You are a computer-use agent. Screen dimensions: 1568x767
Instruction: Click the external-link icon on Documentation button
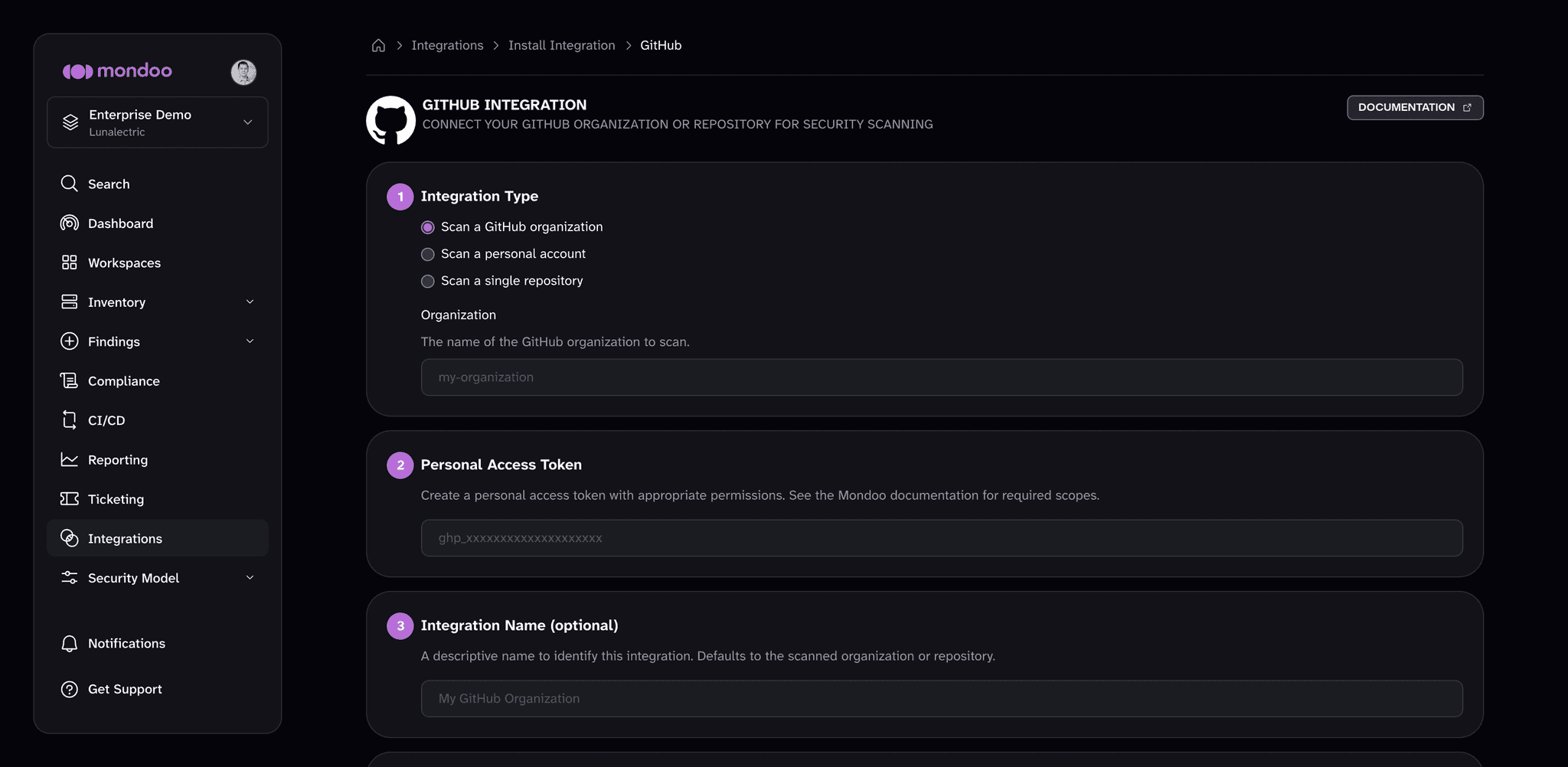point(1467,108)
